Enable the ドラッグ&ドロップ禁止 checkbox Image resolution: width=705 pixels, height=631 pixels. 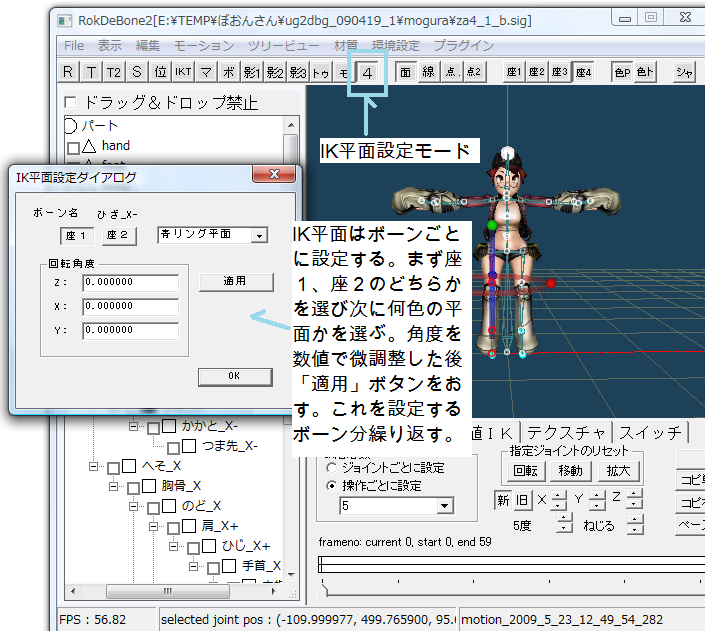pyautogui.click(x=70, y=102)
